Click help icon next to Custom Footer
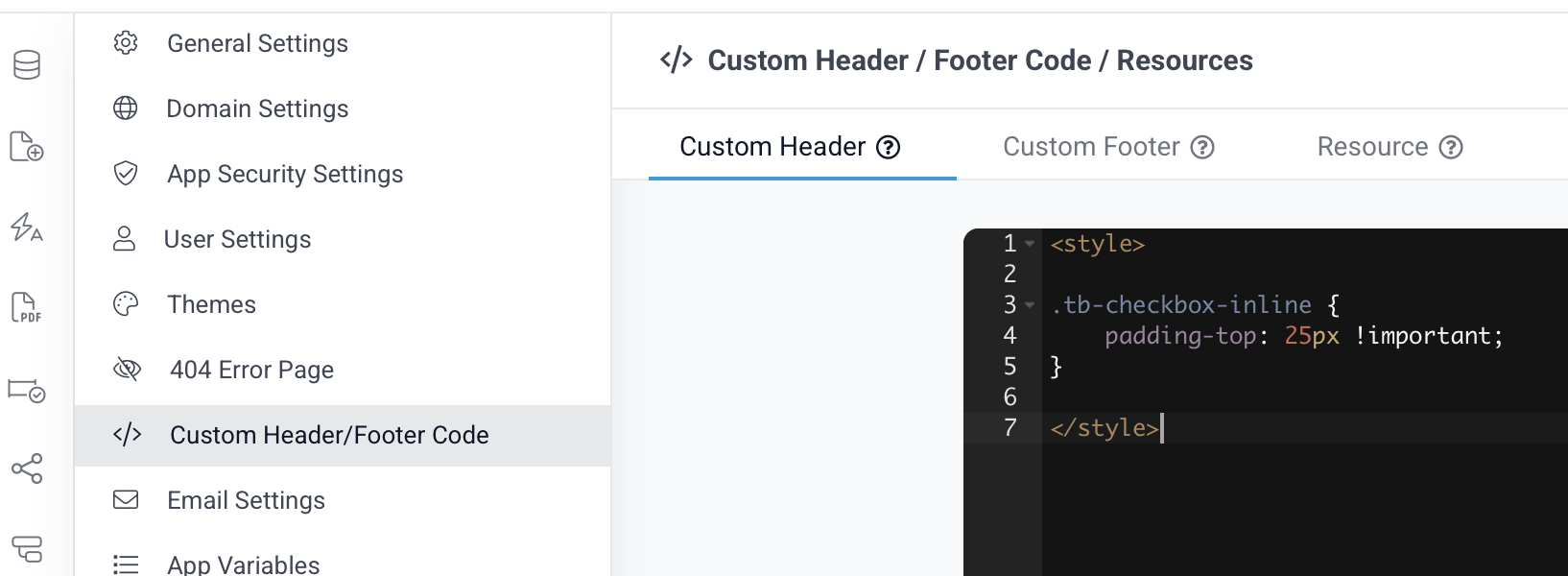The height and width of the screenshot is (576, 1568). pos(1202,147)
